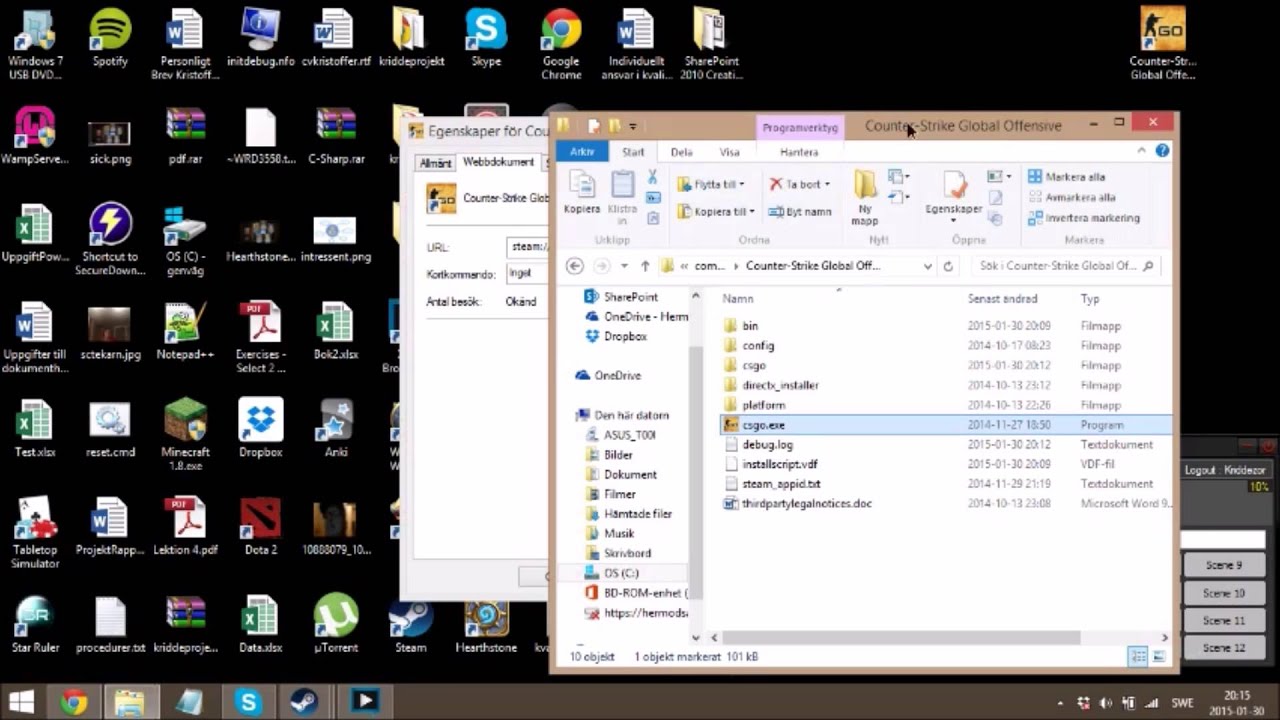Viewport: 1280px width, 720px height.
Task: Open the Allmänt tab in Egenskaper dialog
Action: [x=435, y=163]
